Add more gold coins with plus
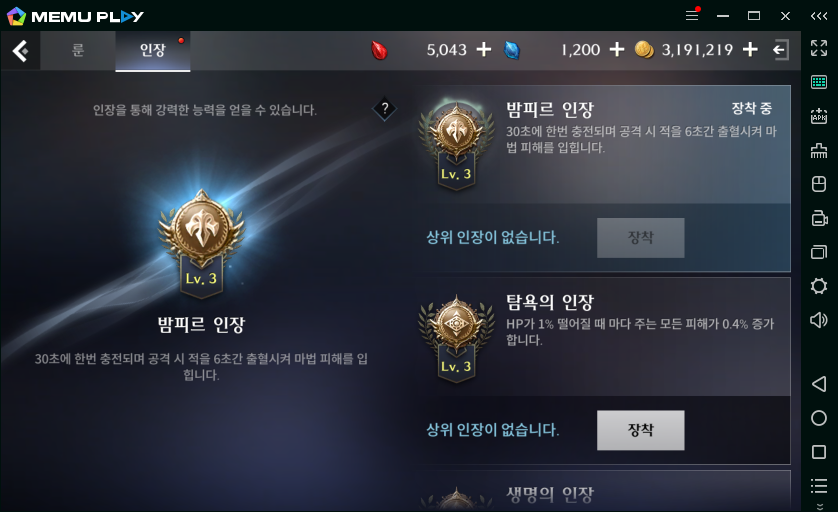838x512 pixels. pos(750,50)
